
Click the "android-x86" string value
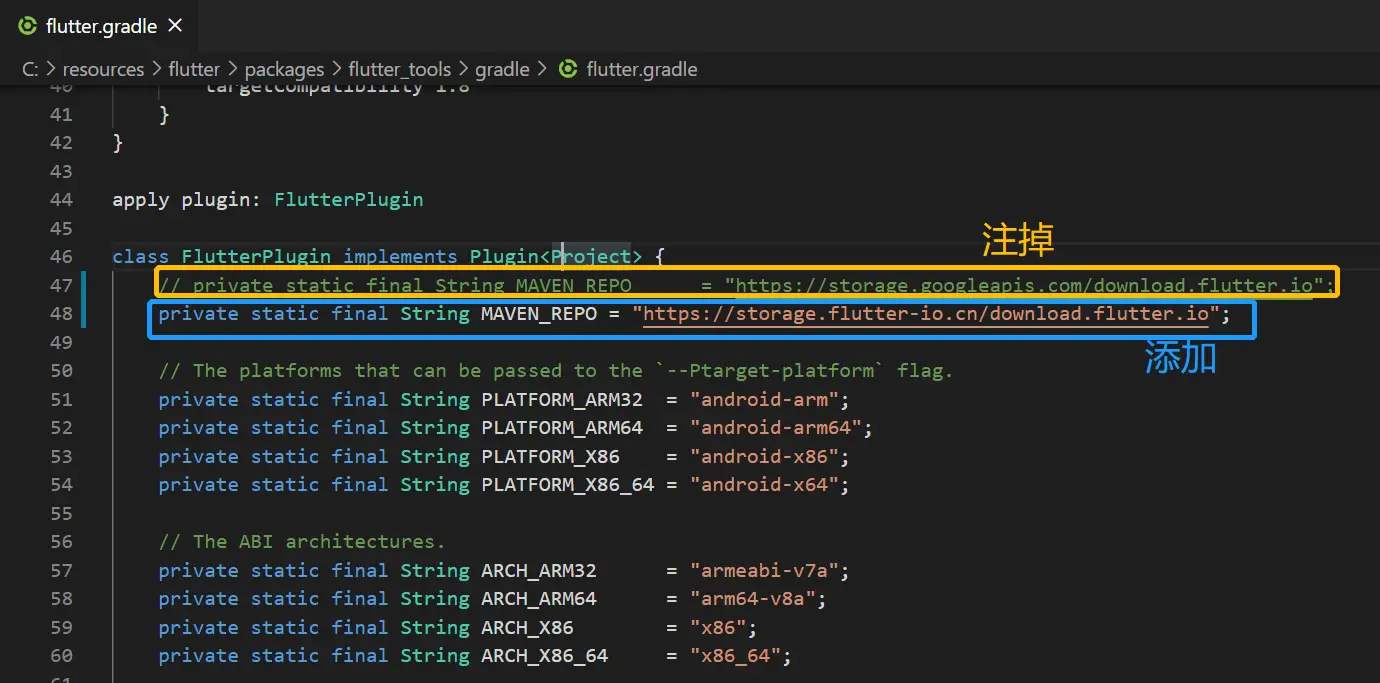point(764,457)
